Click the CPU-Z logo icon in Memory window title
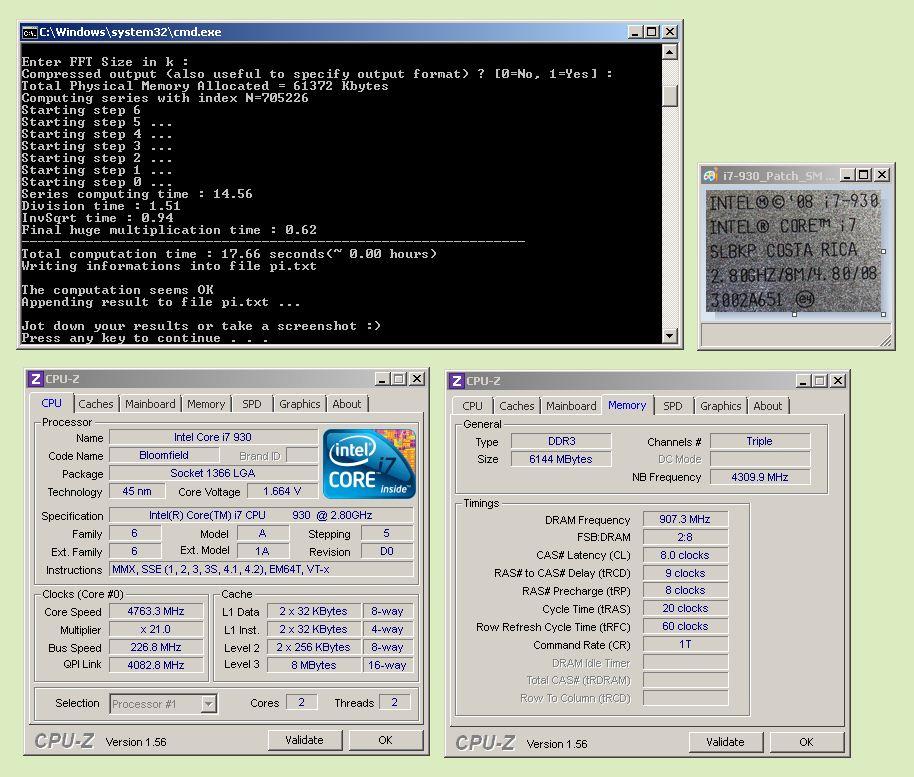914x777 pixels. coord(456,381)
